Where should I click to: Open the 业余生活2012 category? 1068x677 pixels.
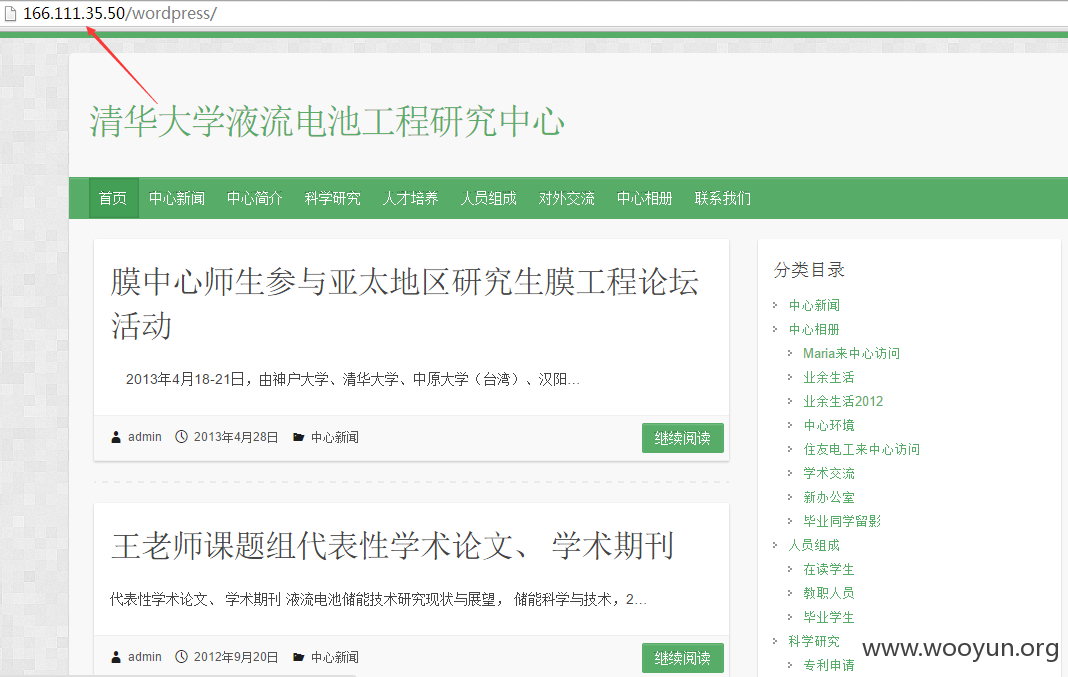843,401
